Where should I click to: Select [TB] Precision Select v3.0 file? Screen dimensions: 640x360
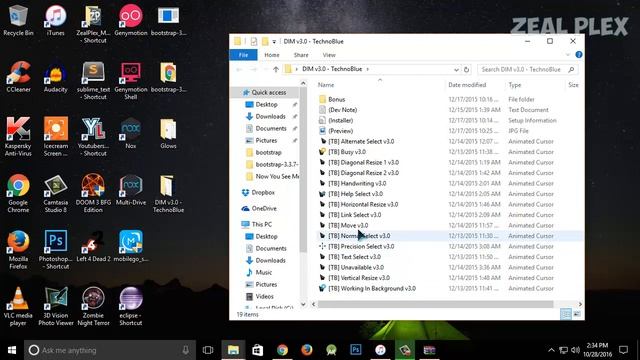361,246
